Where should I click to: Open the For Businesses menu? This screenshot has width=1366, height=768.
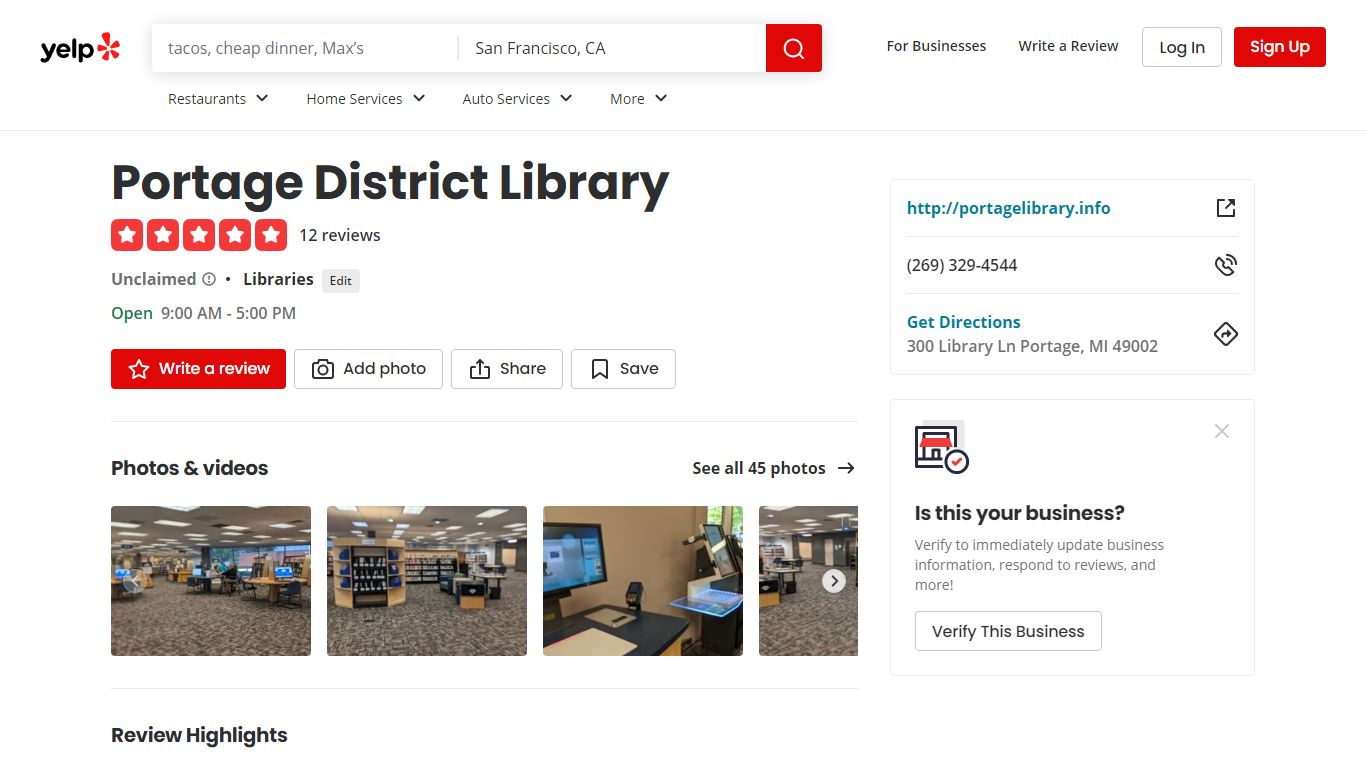(936, 46)
